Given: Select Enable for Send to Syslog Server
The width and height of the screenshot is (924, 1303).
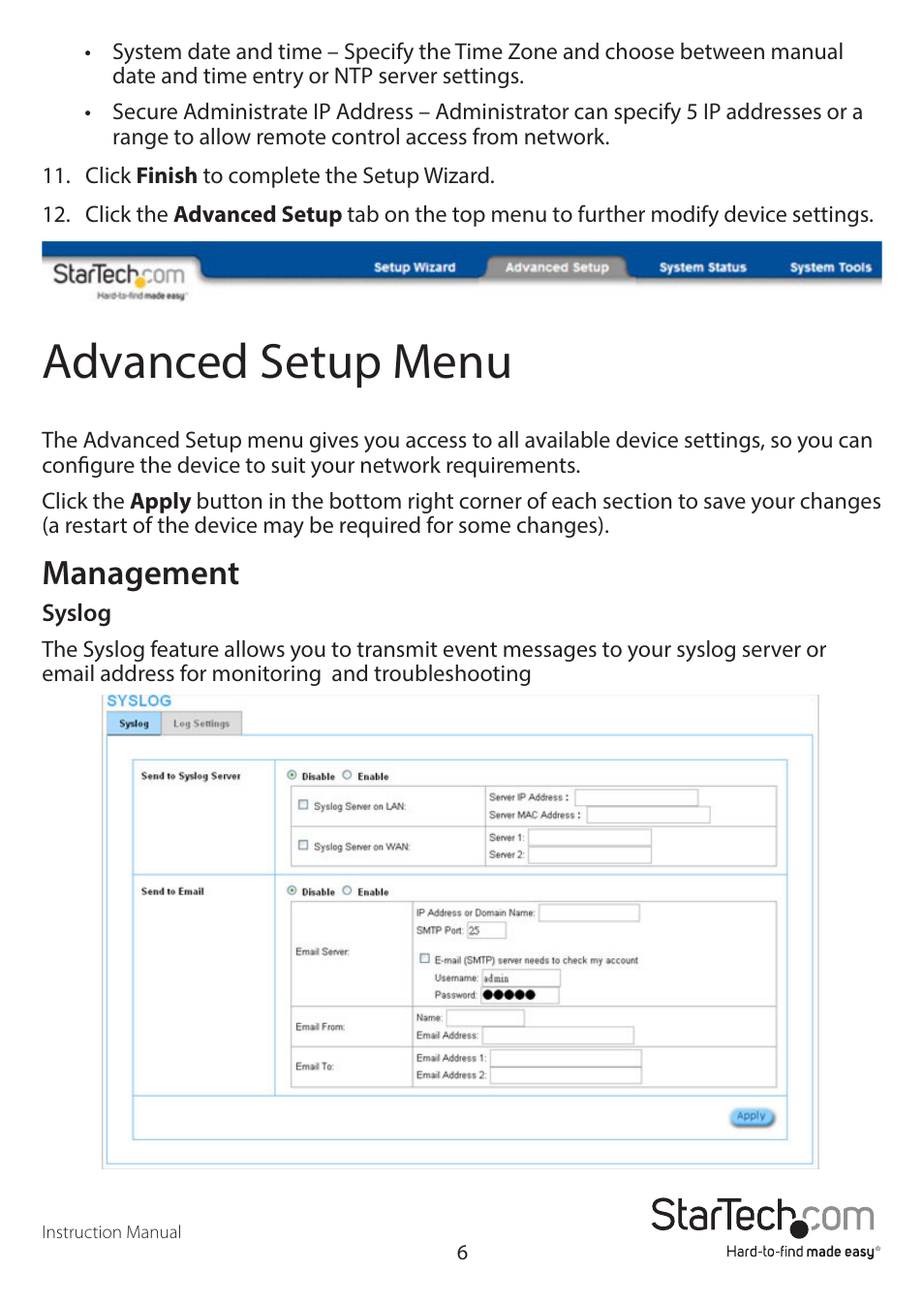Looking at the screenshot, I should coord(347,775).
